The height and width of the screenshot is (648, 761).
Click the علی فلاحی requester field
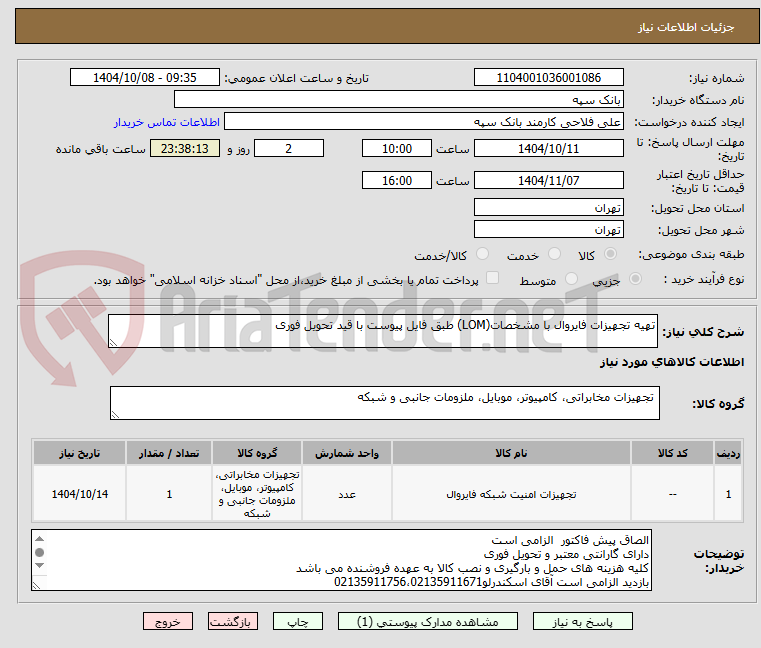pyautogui.click(x=424, y=122)
